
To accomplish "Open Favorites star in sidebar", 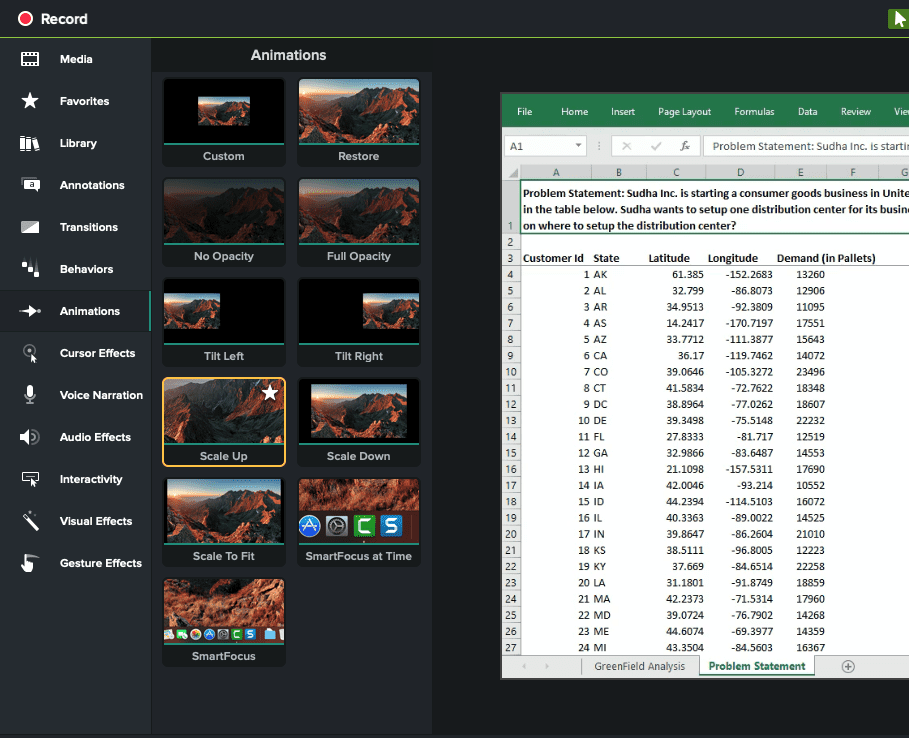I will (x=30, y=101).
